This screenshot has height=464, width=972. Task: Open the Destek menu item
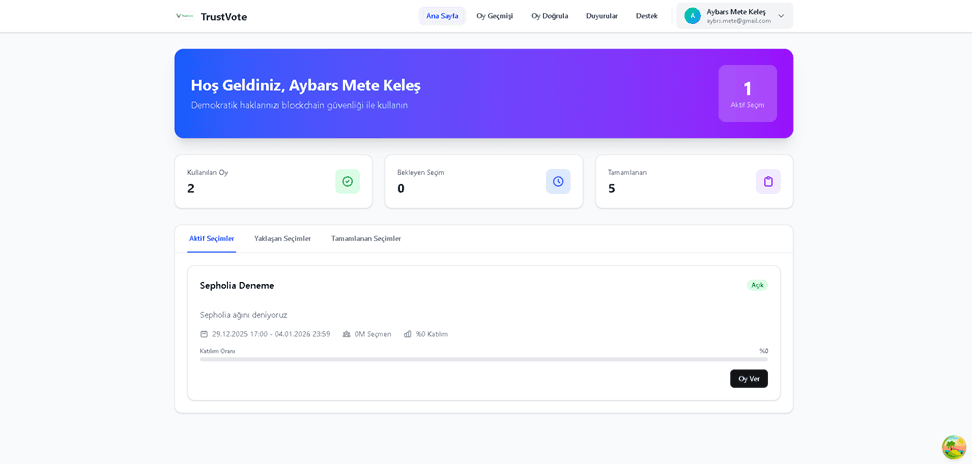(647, 16)
